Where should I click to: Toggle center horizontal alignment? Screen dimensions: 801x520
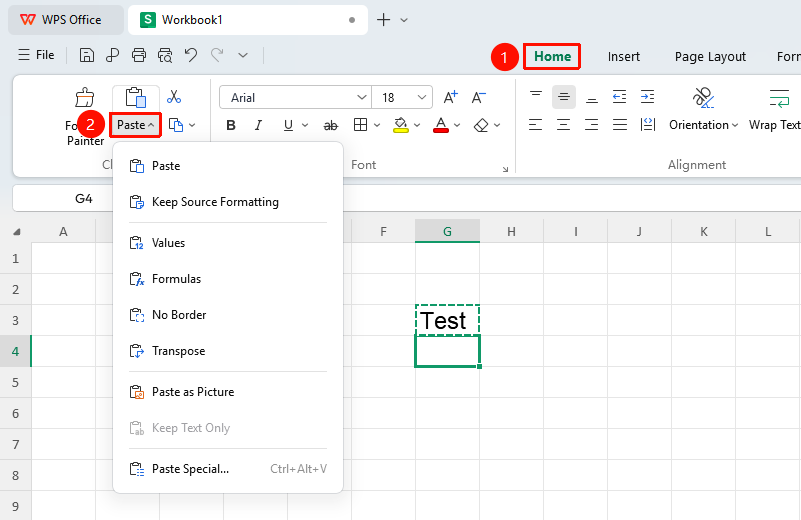point(563,125)
